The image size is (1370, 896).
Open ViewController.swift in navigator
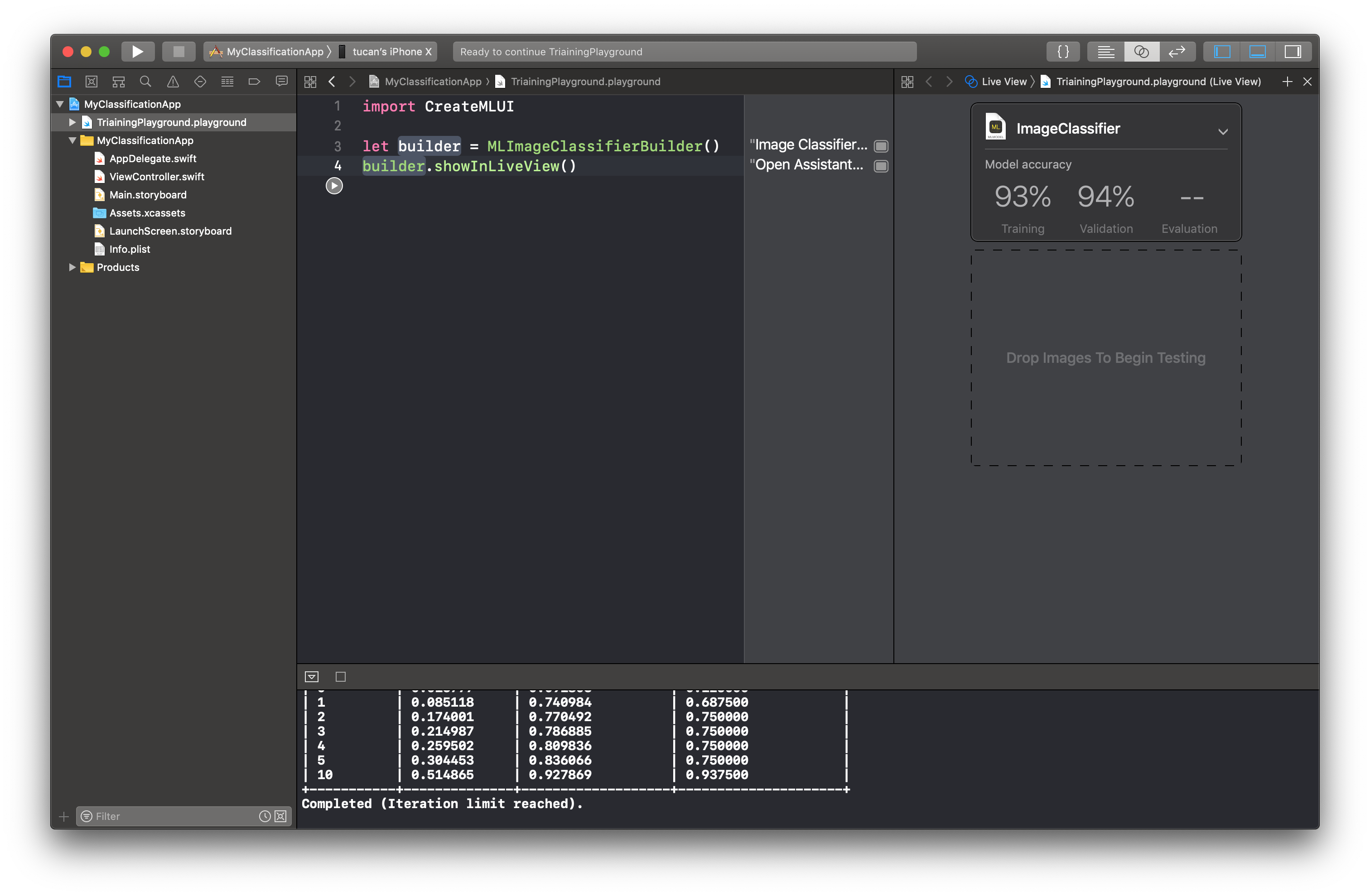pyautogui.click(x=157, y=177)
